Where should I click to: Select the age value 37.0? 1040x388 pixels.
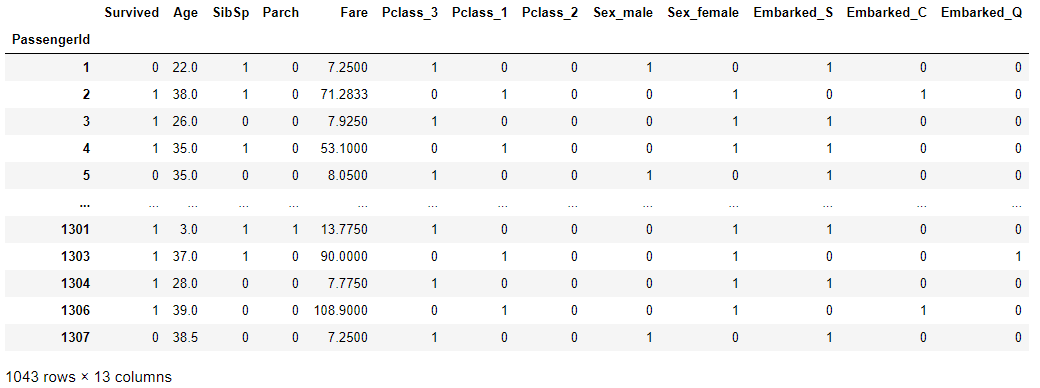(186, 257)
